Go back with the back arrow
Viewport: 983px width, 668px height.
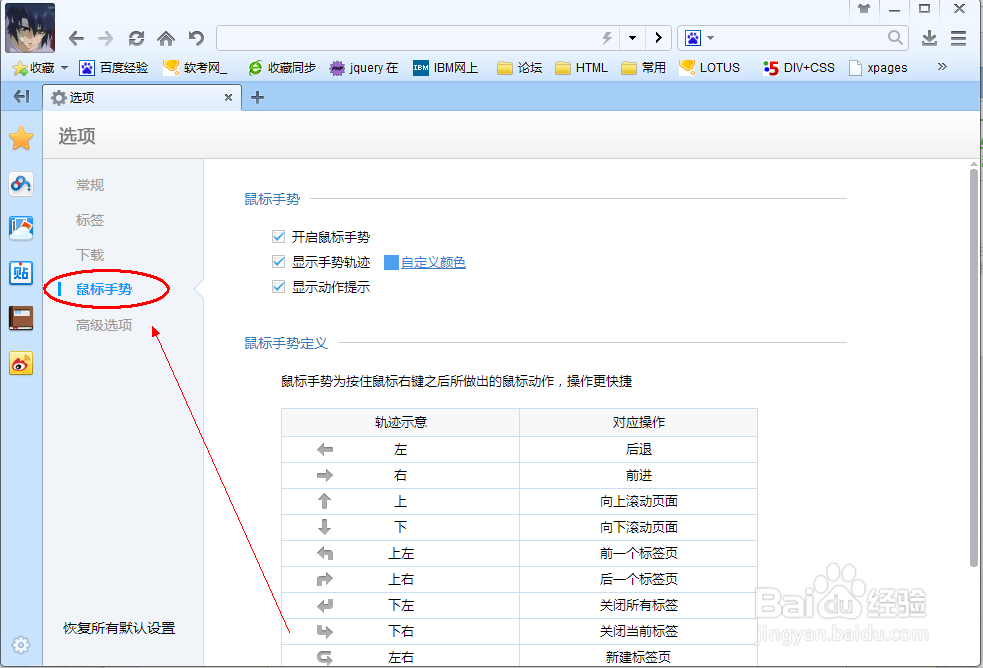(x=76, y=38)
